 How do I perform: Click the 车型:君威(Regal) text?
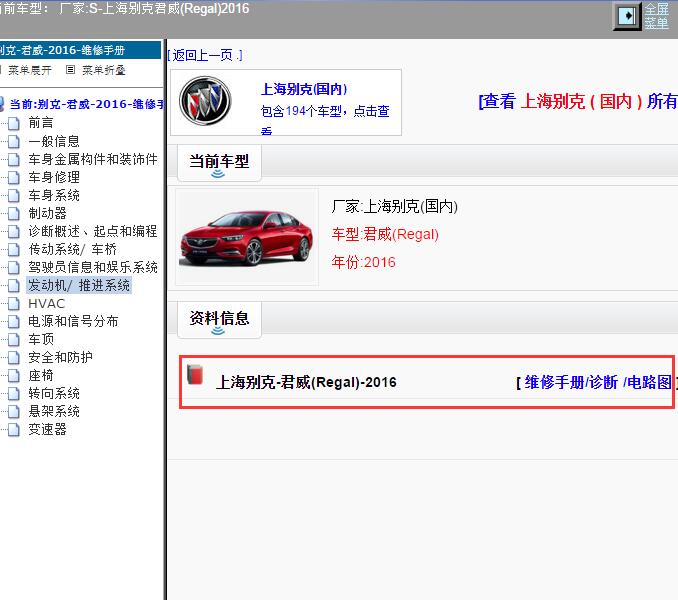click(x=385, y=234)
